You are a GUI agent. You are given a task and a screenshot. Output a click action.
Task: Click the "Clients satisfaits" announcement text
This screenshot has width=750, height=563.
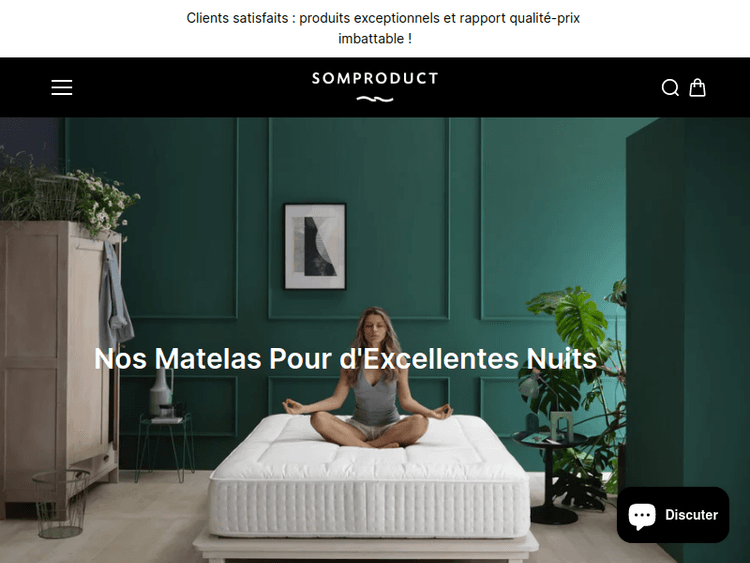[x=237, y=18]
